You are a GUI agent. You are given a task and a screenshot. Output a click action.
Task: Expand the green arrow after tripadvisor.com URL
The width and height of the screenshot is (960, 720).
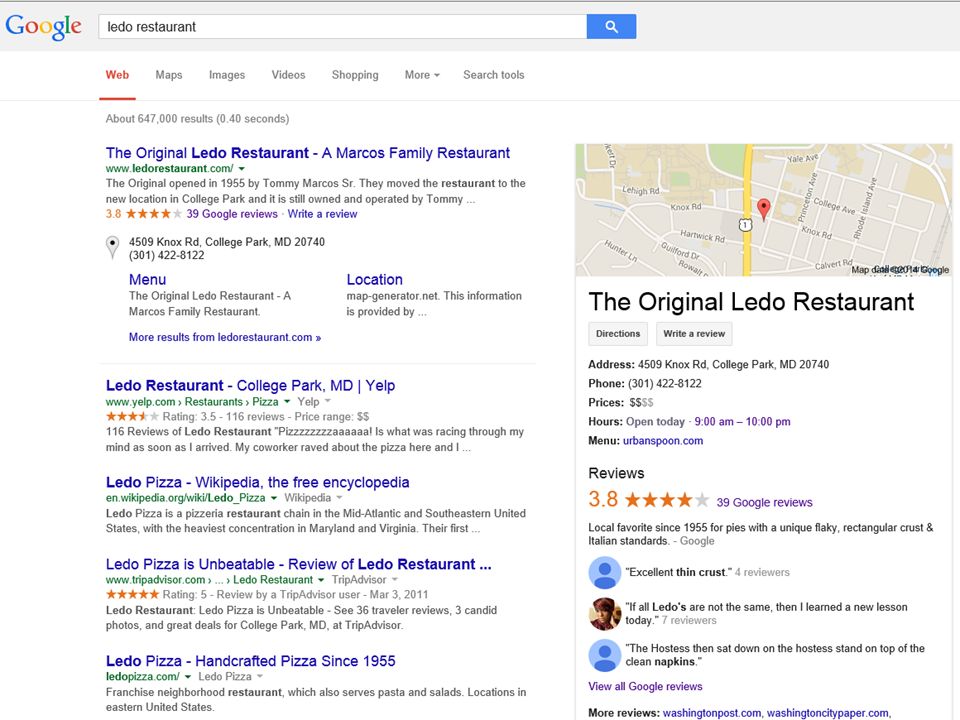tap(321, 580)
